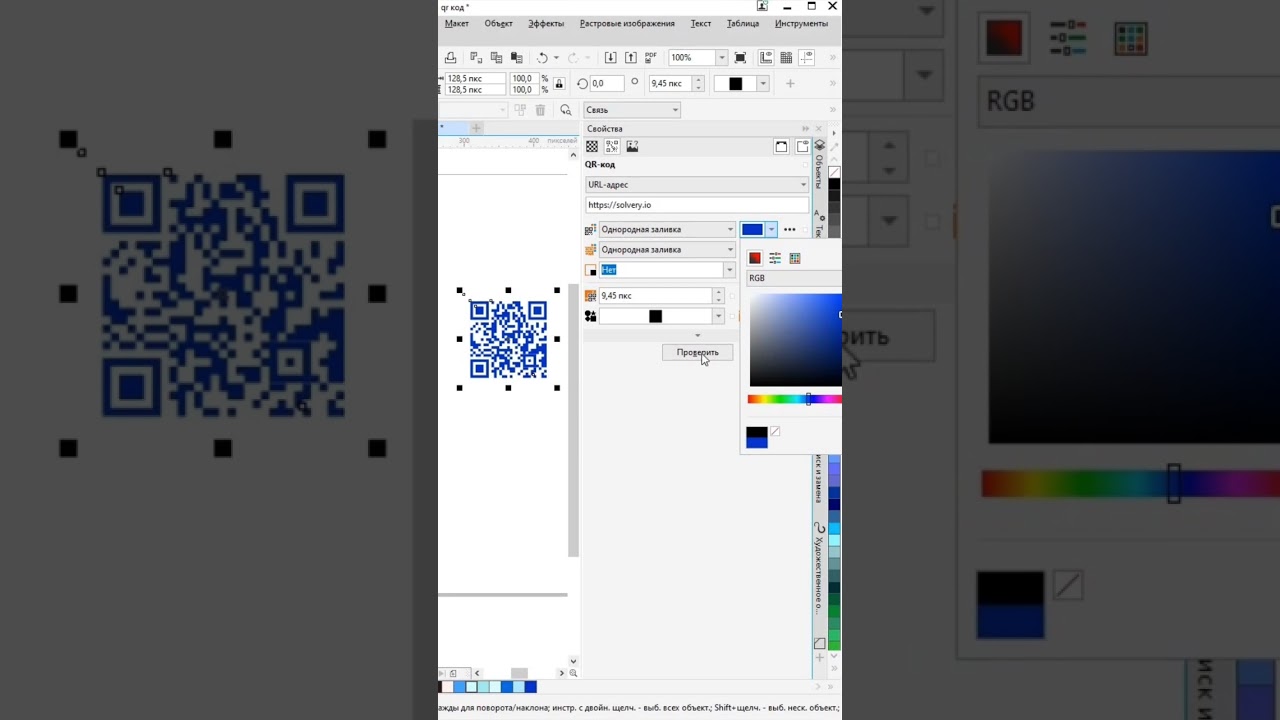Select the color viewer icon in picker

click(755, 258)
